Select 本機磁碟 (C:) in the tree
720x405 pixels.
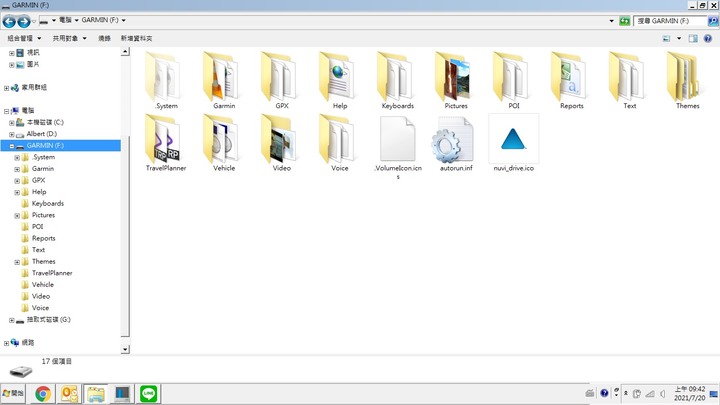45,122
